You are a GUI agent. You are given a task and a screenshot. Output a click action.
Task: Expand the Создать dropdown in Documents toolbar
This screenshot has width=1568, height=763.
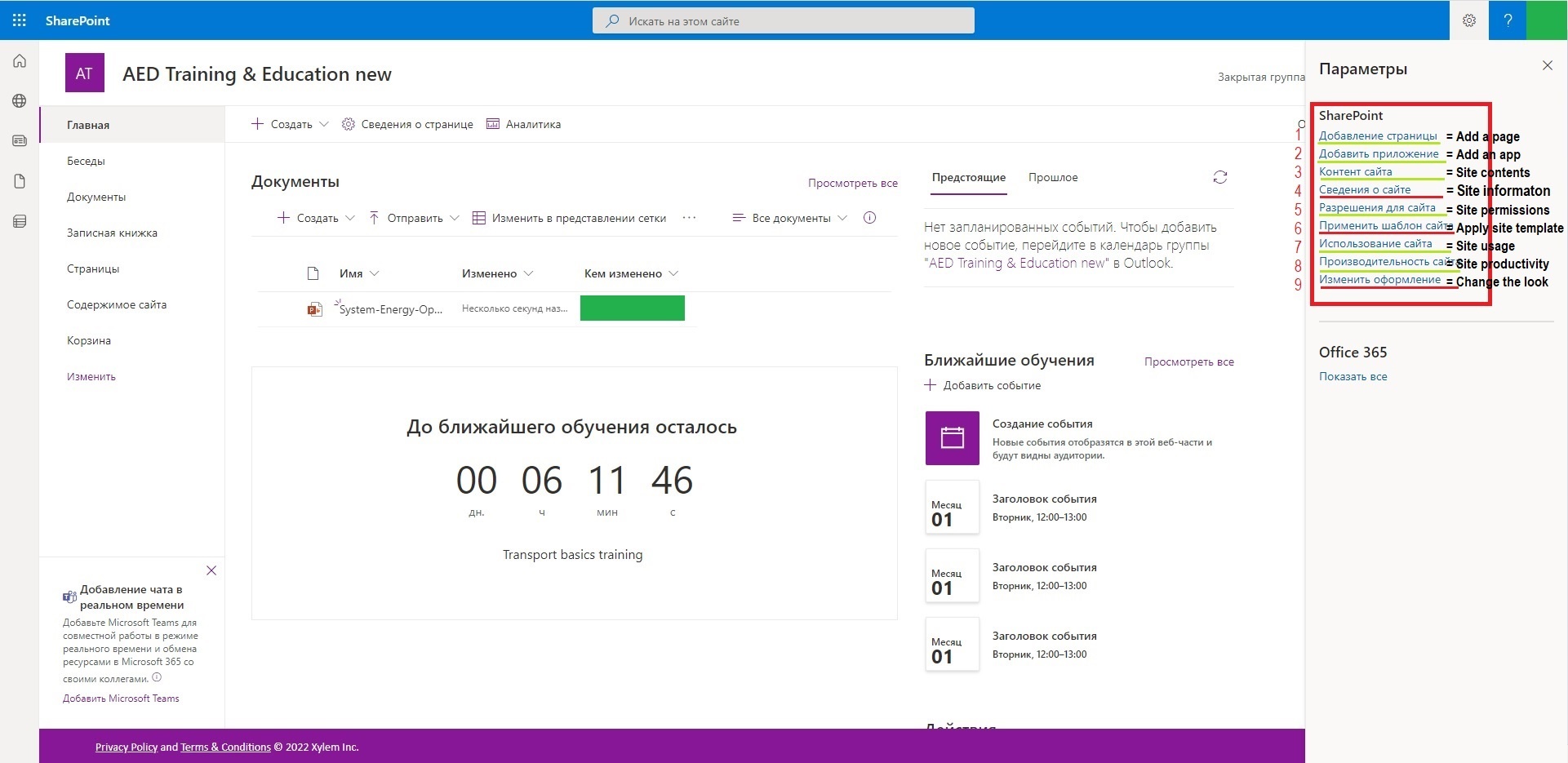[x=350, y=218]
